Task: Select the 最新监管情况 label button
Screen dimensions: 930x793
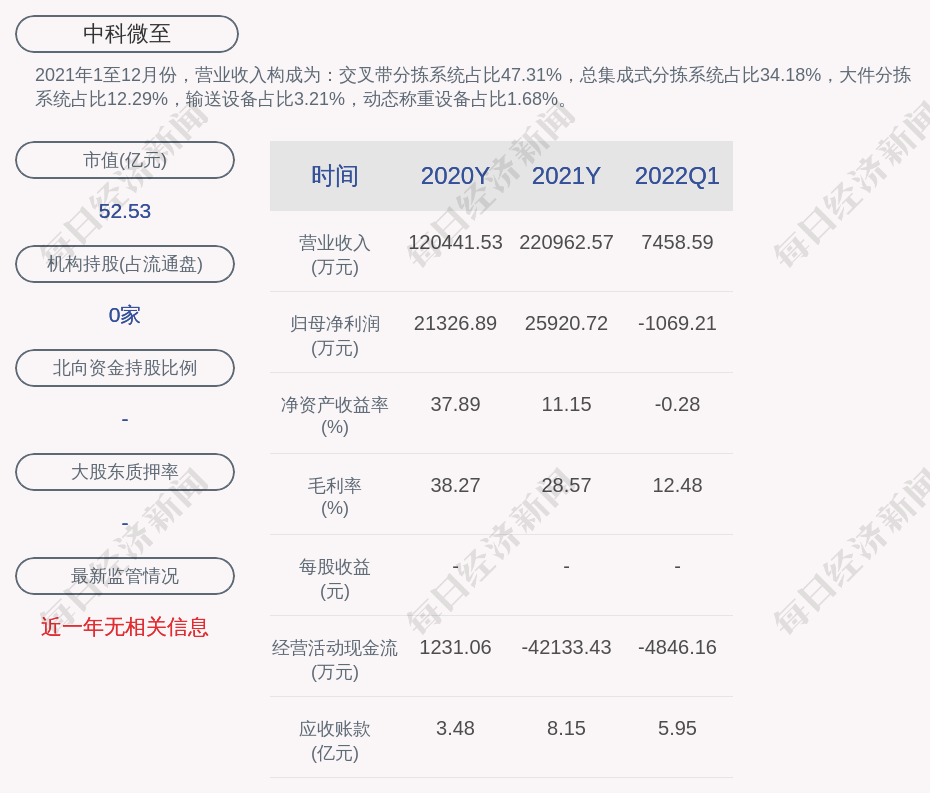Action: [x=125, y=576]
